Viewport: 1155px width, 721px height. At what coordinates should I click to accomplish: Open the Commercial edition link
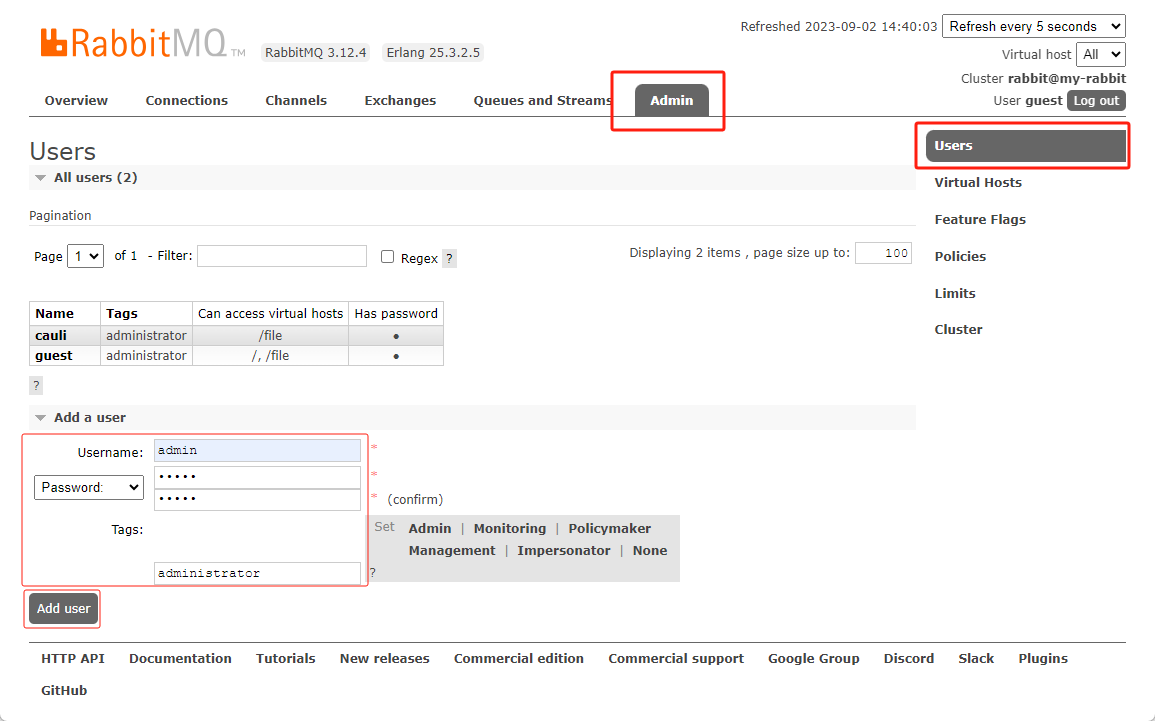519,658
